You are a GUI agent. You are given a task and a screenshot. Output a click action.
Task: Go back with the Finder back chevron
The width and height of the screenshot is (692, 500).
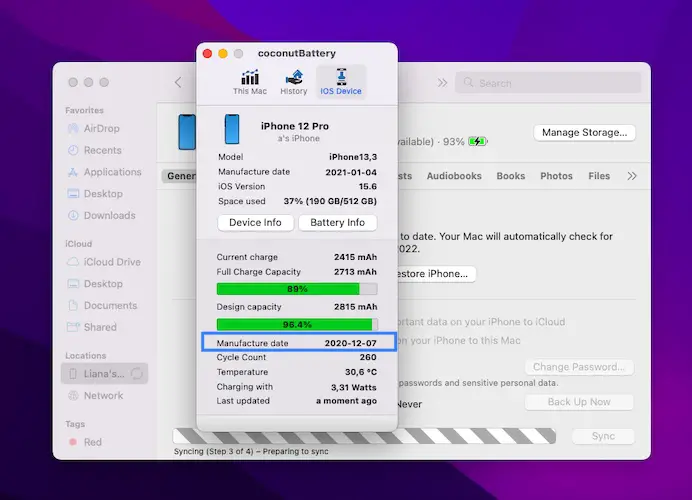pos(178,83)
